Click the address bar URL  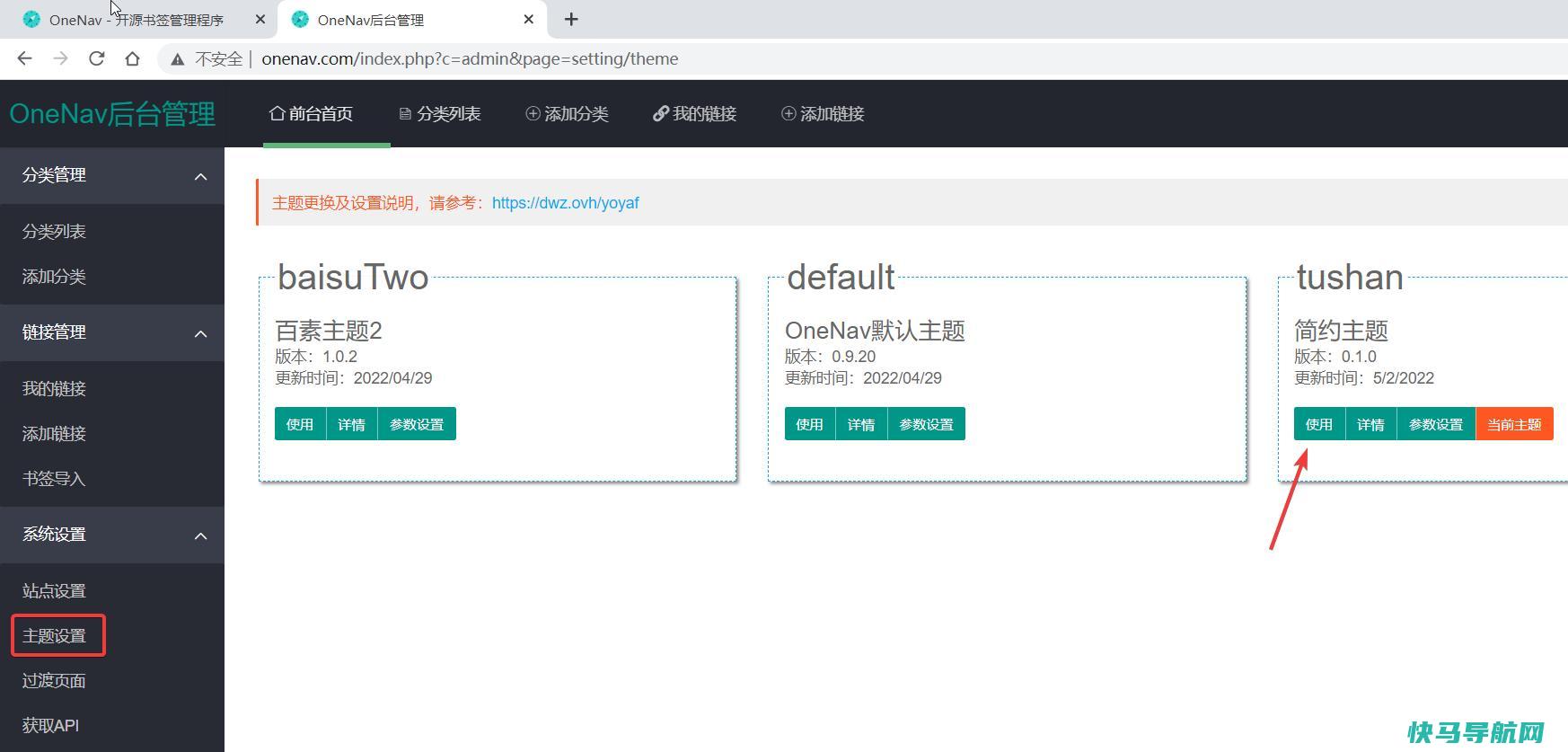click(470, 58)
